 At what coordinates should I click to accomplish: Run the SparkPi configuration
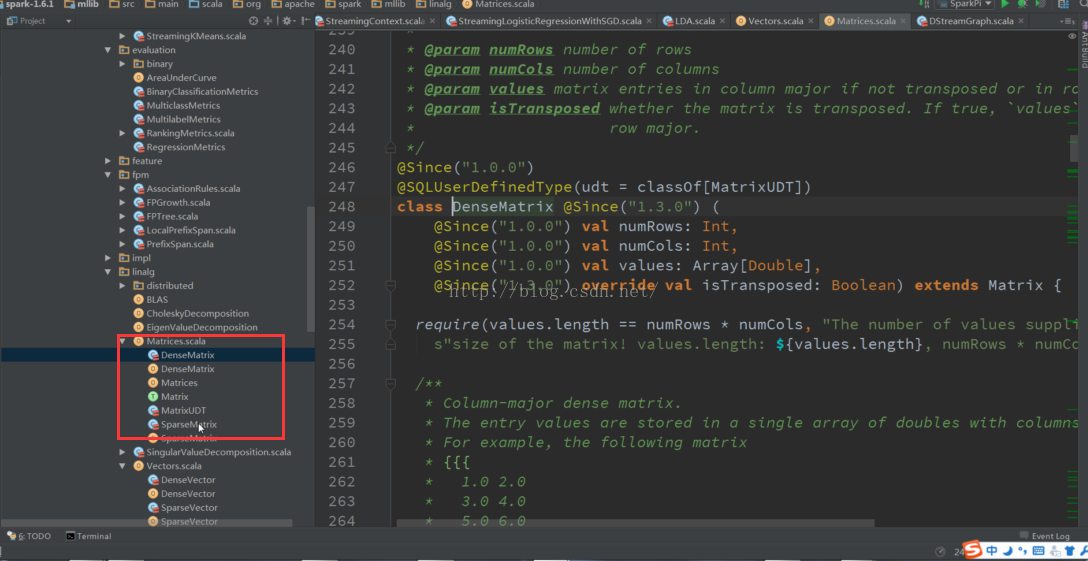1005,3
